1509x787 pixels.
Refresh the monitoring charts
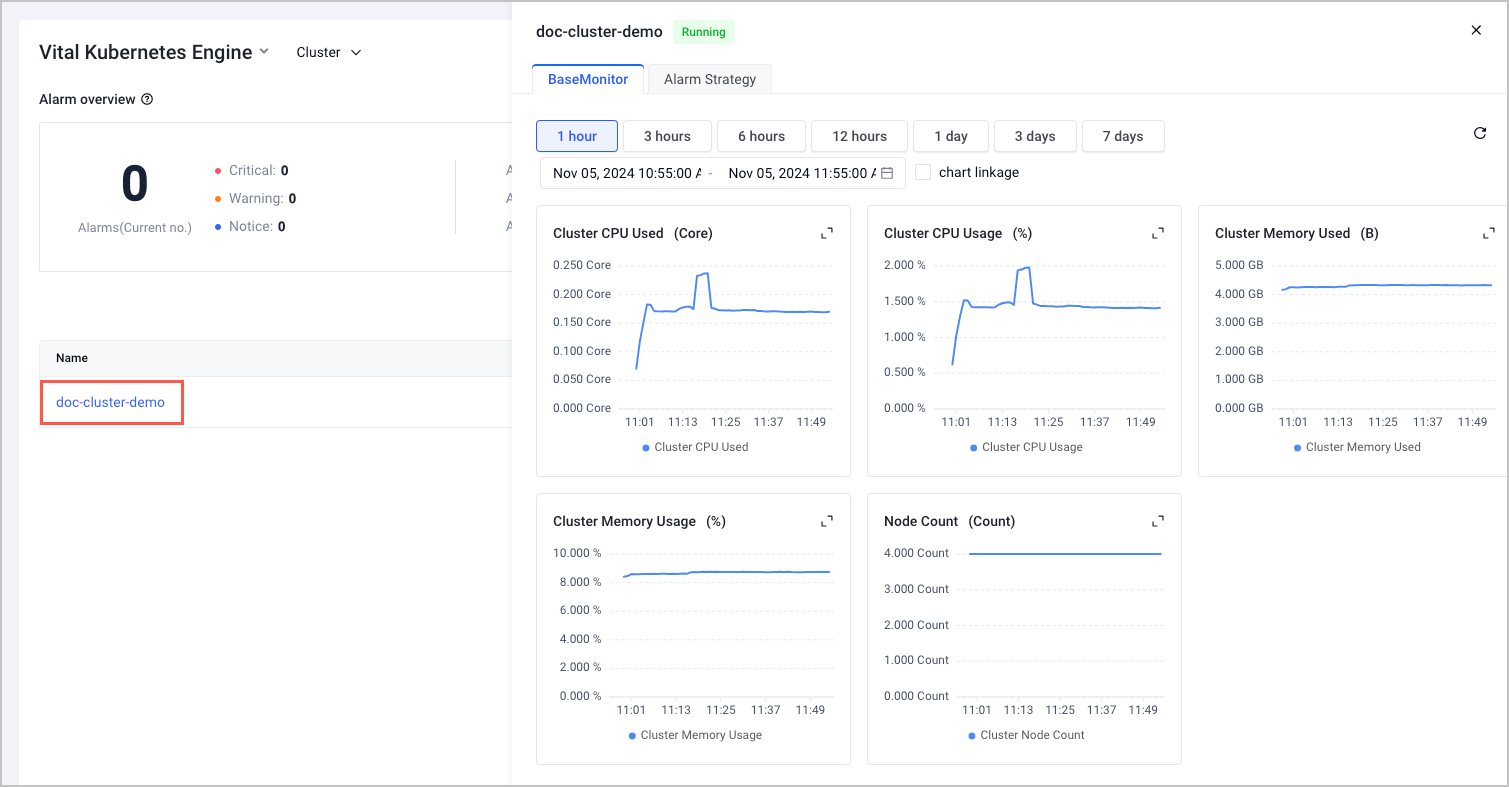point(1480,133)
